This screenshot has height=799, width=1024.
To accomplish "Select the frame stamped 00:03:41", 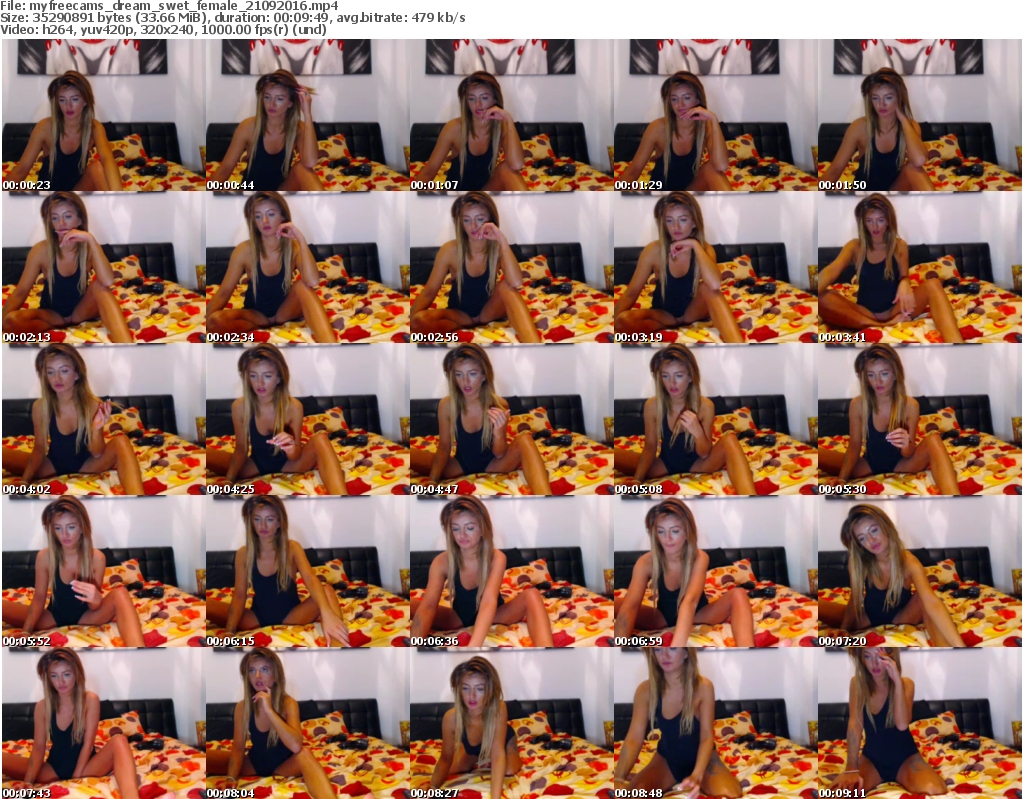I will 920,267.
